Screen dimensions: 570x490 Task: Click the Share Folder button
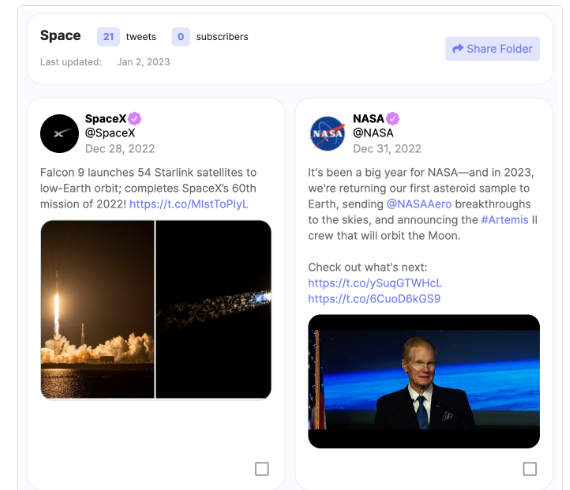pyautogui.click(x=492, y=49)
